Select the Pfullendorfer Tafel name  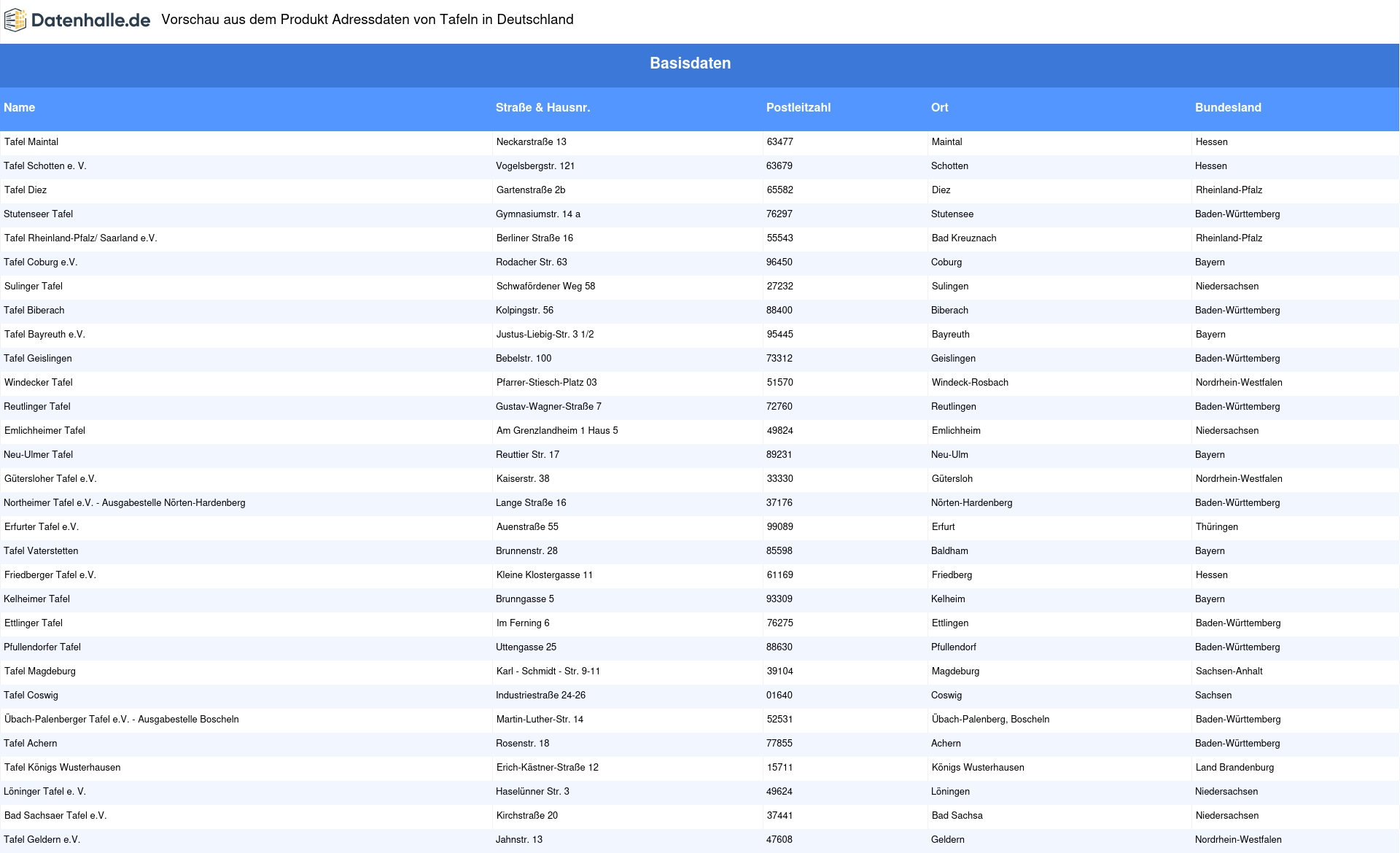42,647
